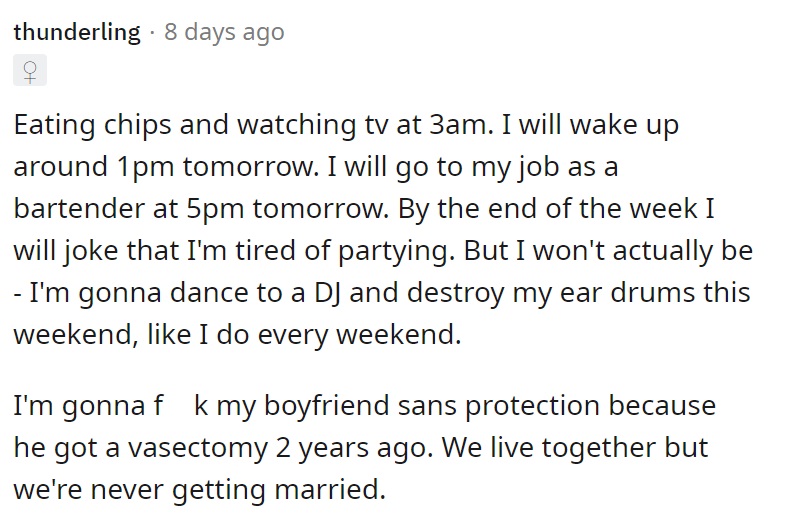Click the gray flair badge under username
807x524 pixels.
(x=30, y=70)
